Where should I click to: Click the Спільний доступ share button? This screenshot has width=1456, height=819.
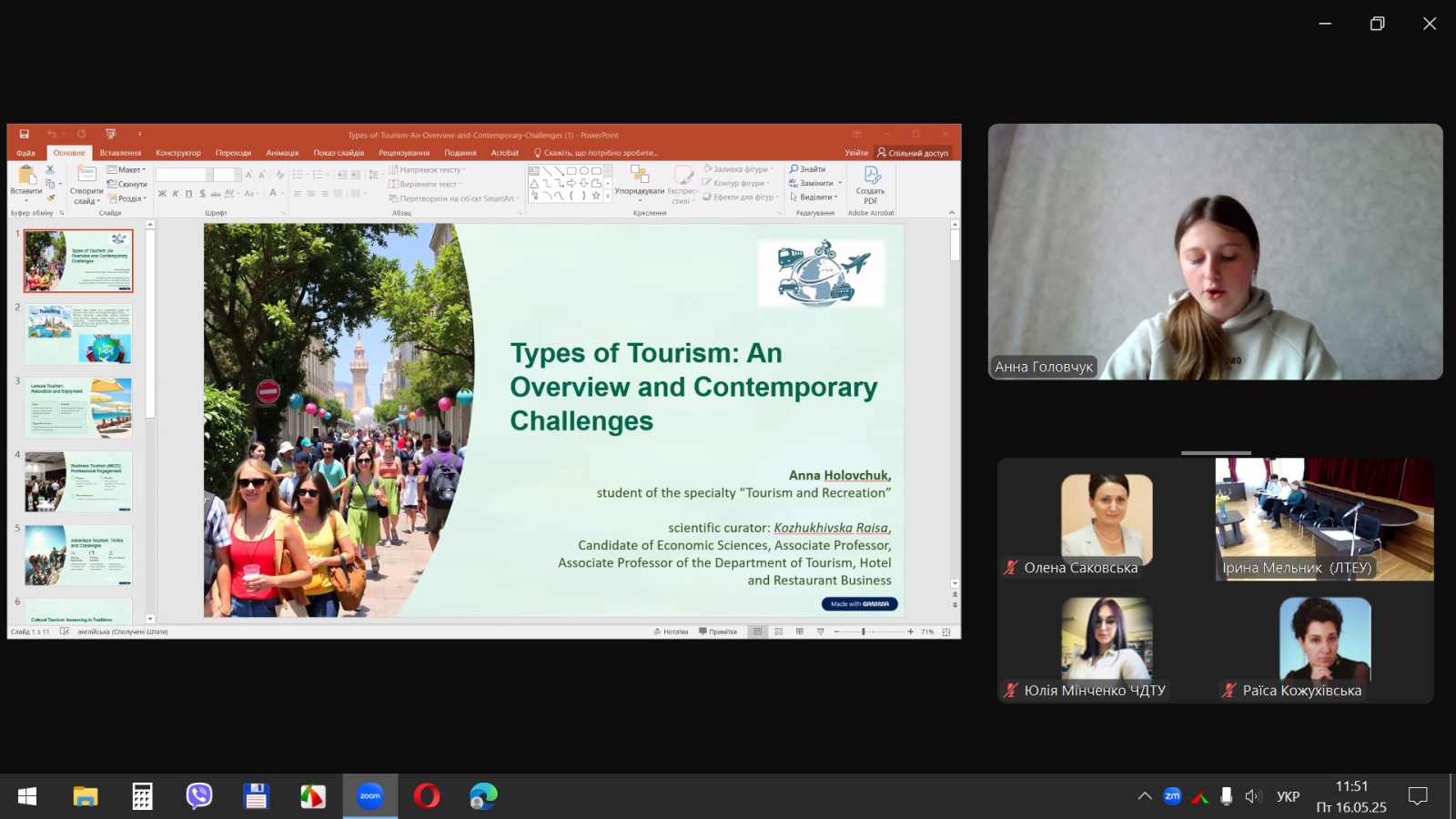913,153
